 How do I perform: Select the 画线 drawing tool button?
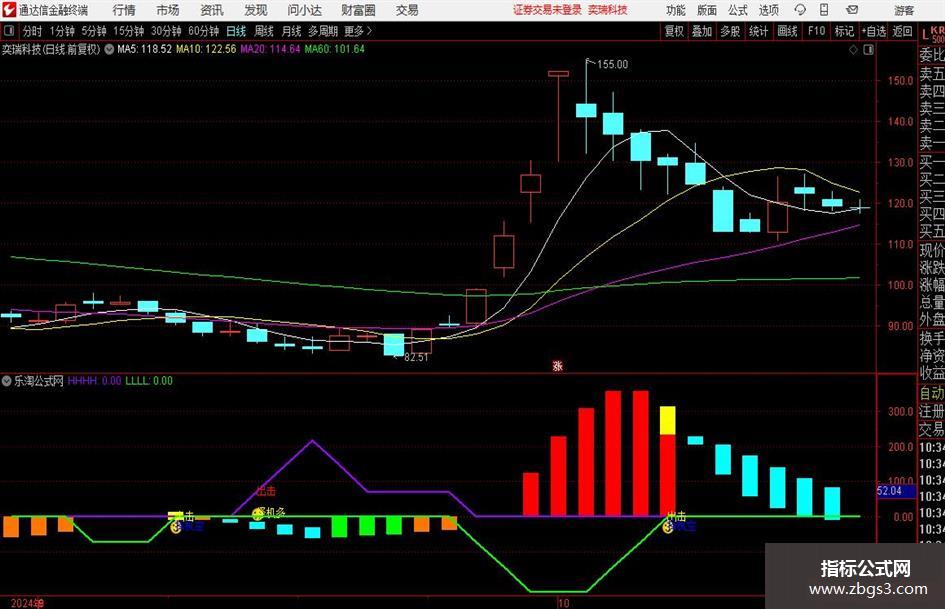click(x=787, y=31)
